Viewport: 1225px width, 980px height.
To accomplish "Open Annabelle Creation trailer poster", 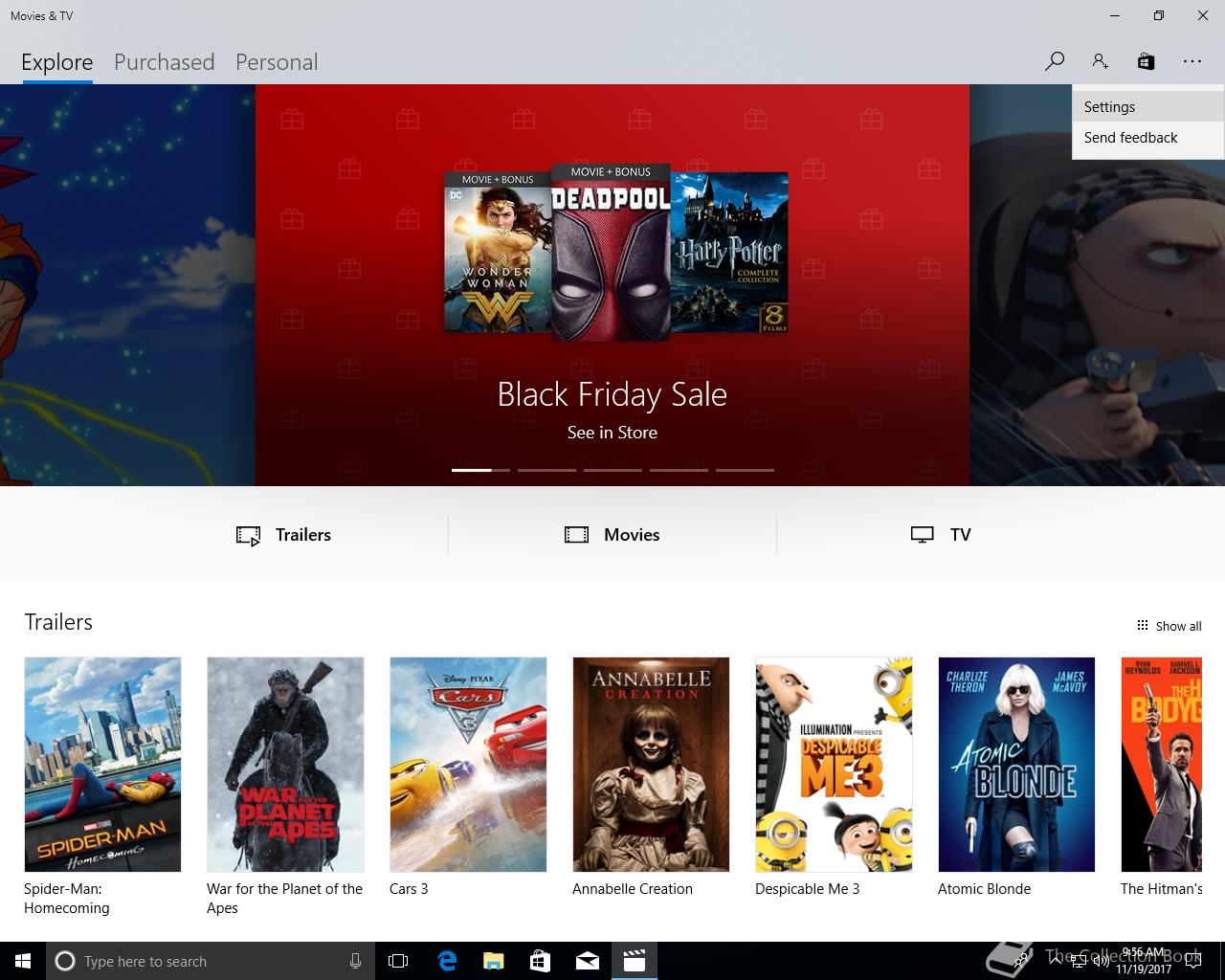I will point(651,764).
